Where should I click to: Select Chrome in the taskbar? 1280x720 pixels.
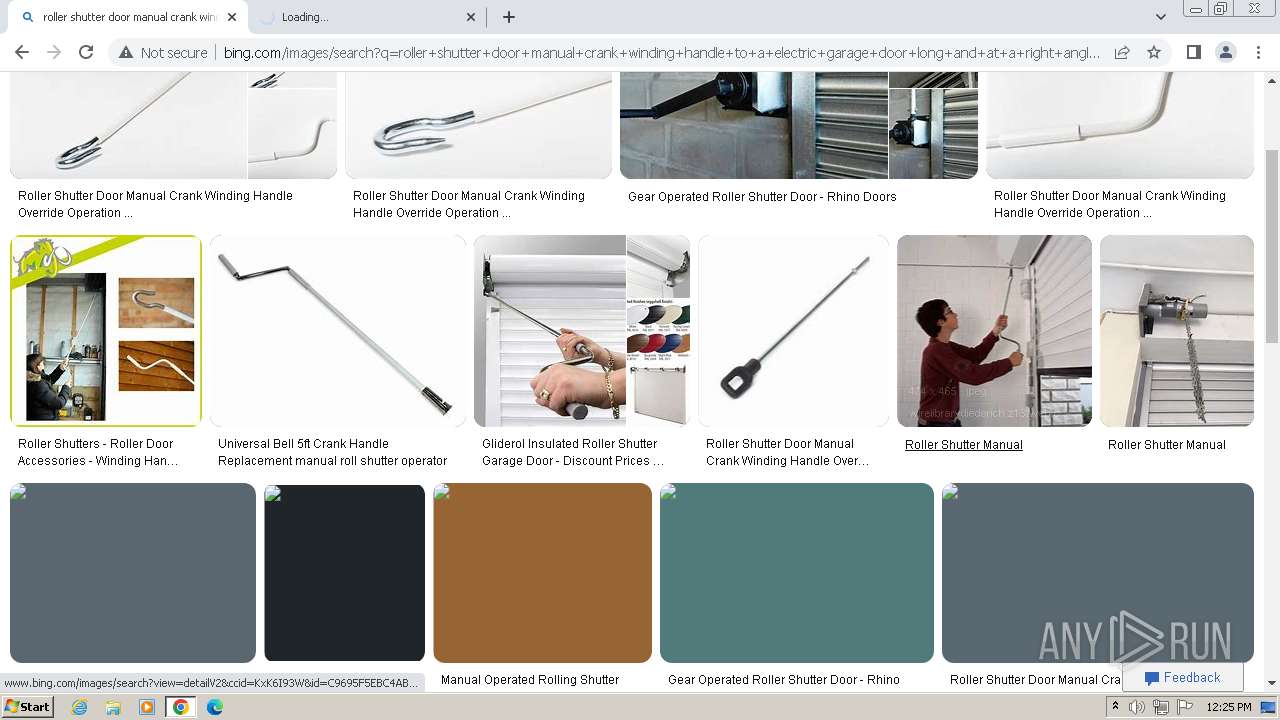181,707
